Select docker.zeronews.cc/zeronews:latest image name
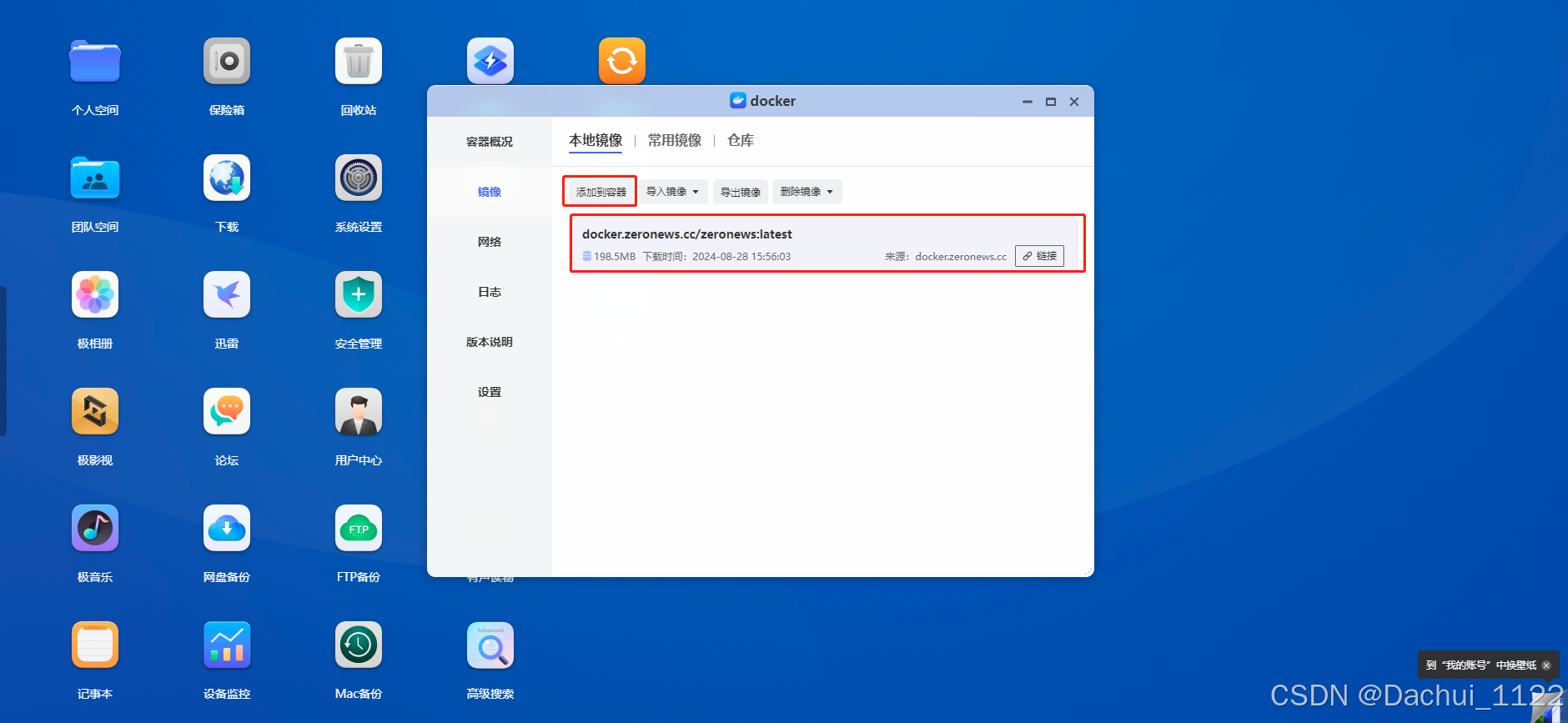Image resolution: width=1568 pixels, height=723 pixels. [687, 234]
